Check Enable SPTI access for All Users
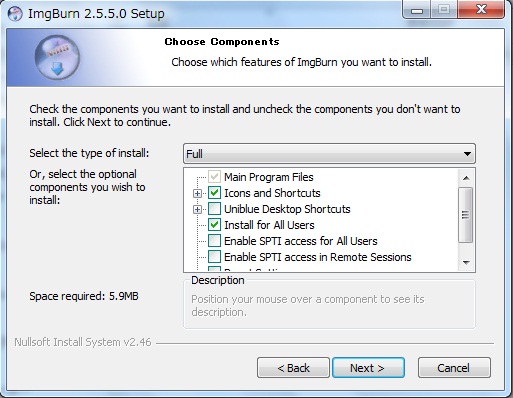Image resolution: width=513 pixels, height=398 pixels. [214, 241]
